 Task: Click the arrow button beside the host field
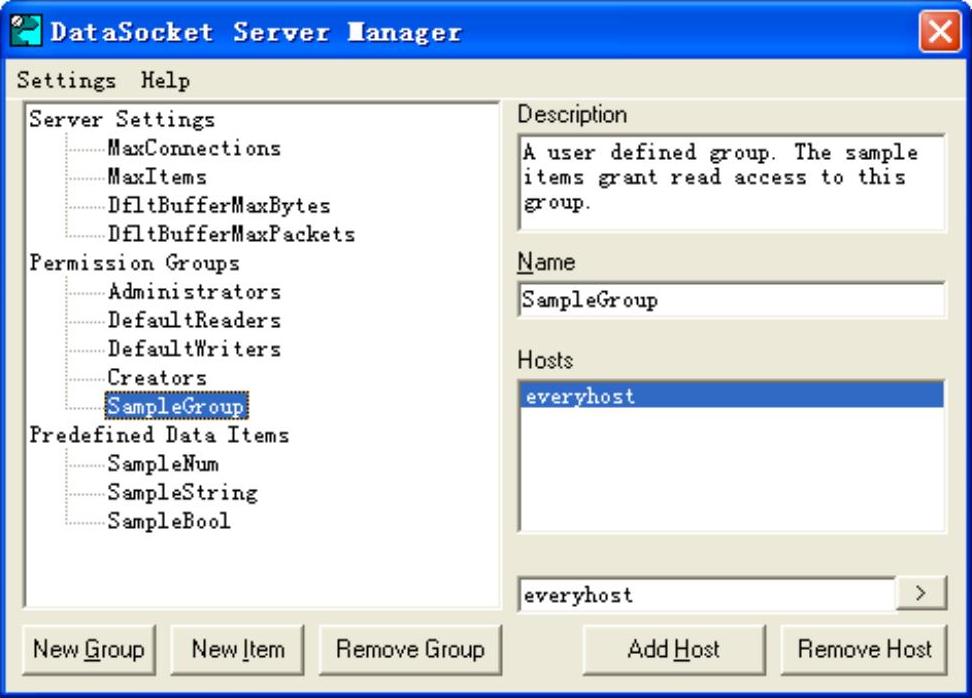tap(921, 593)
